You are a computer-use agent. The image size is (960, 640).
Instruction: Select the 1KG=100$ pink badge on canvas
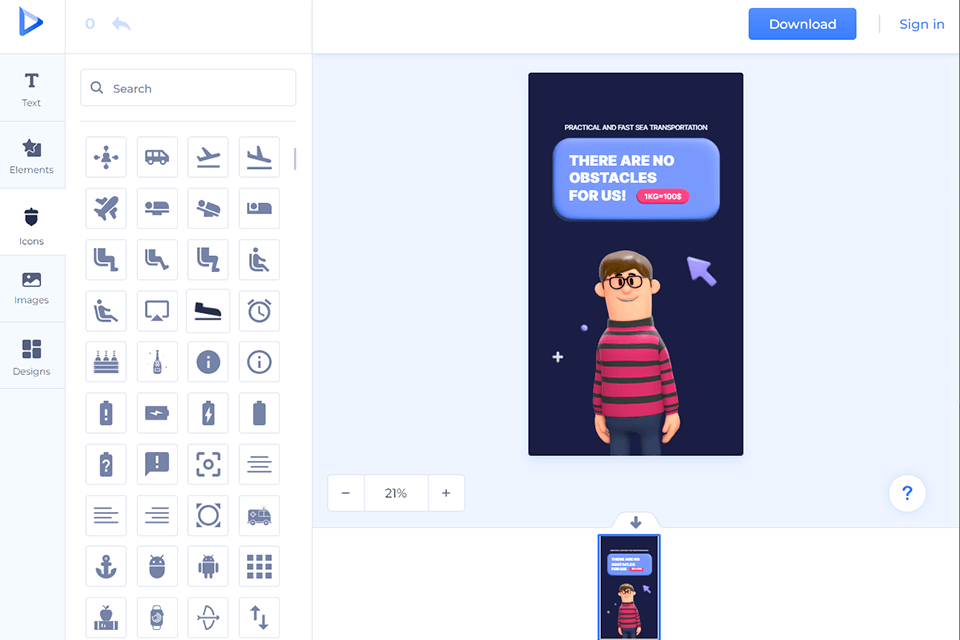click(x=662, y=196)
